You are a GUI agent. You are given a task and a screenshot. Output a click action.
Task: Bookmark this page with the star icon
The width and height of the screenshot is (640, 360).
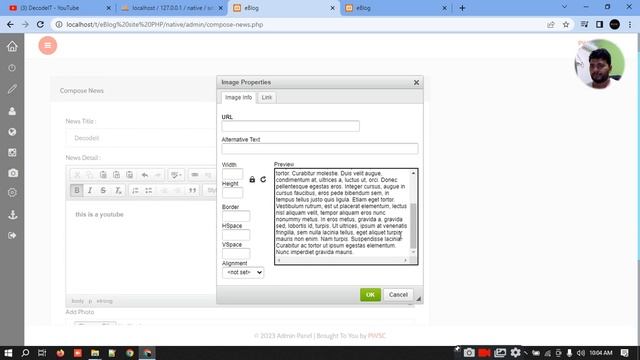566,24
